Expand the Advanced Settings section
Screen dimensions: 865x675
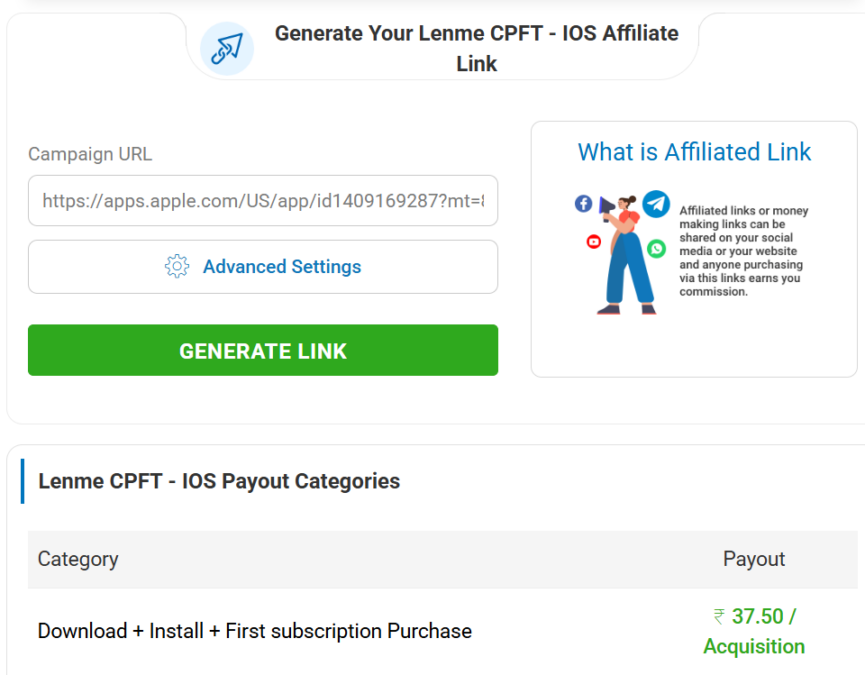coord(263,267)
